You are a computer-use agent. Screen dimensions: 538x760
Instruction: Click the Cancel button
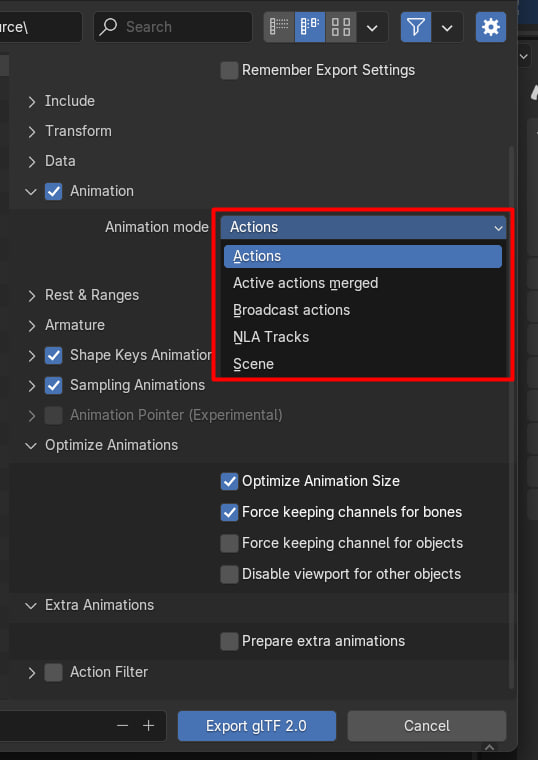tap(427, 726)
